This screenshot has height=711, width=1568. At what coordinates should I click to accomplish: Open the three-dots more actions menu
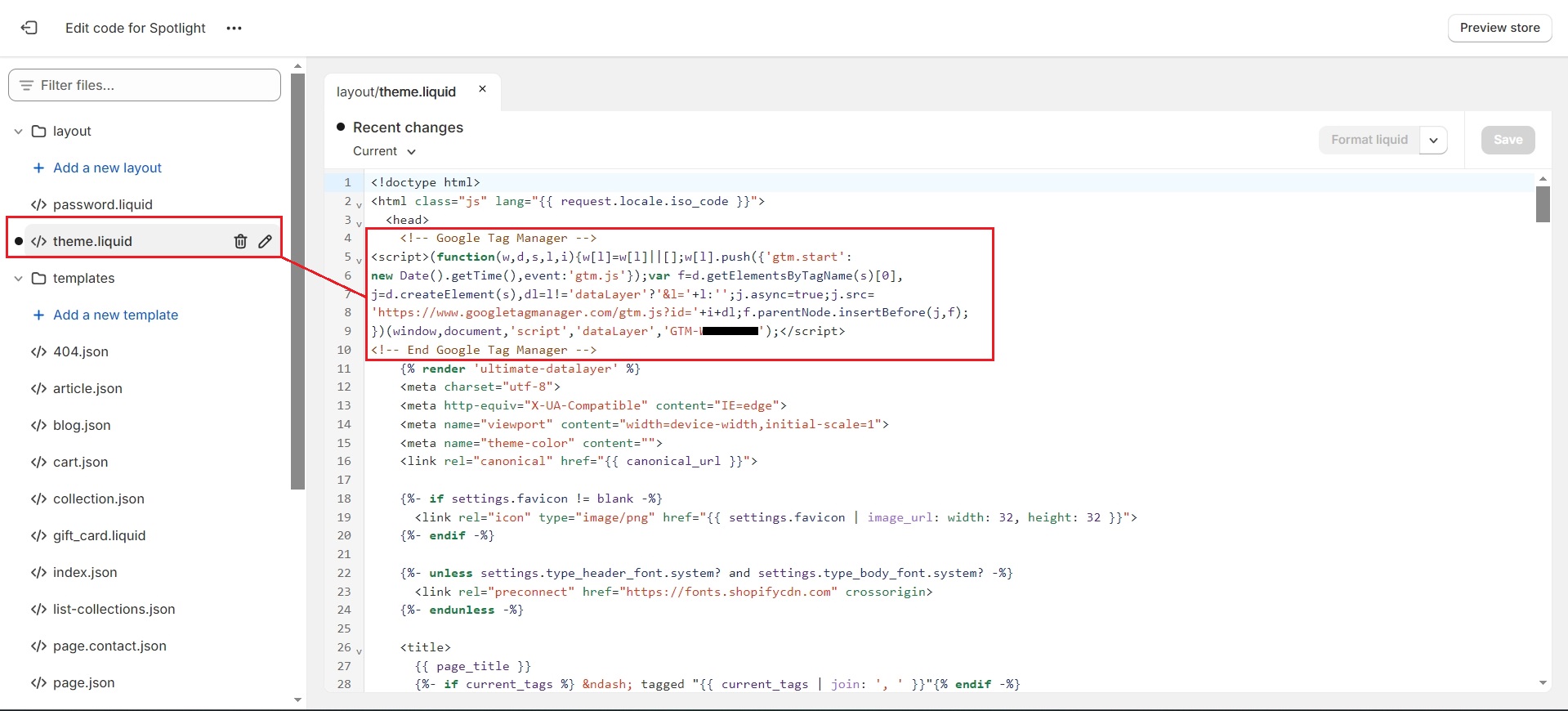click(235, 28)
